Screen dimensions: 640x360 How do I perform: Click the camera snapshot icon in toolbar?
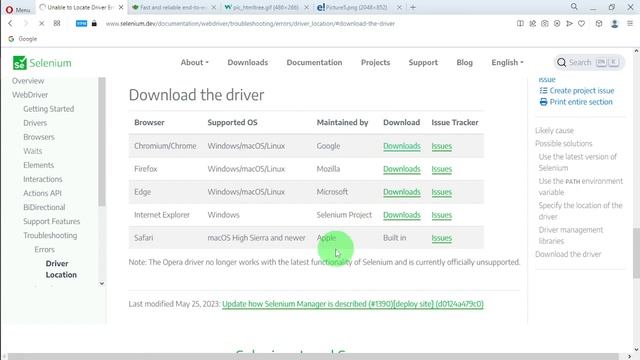[x=544, y=24]
